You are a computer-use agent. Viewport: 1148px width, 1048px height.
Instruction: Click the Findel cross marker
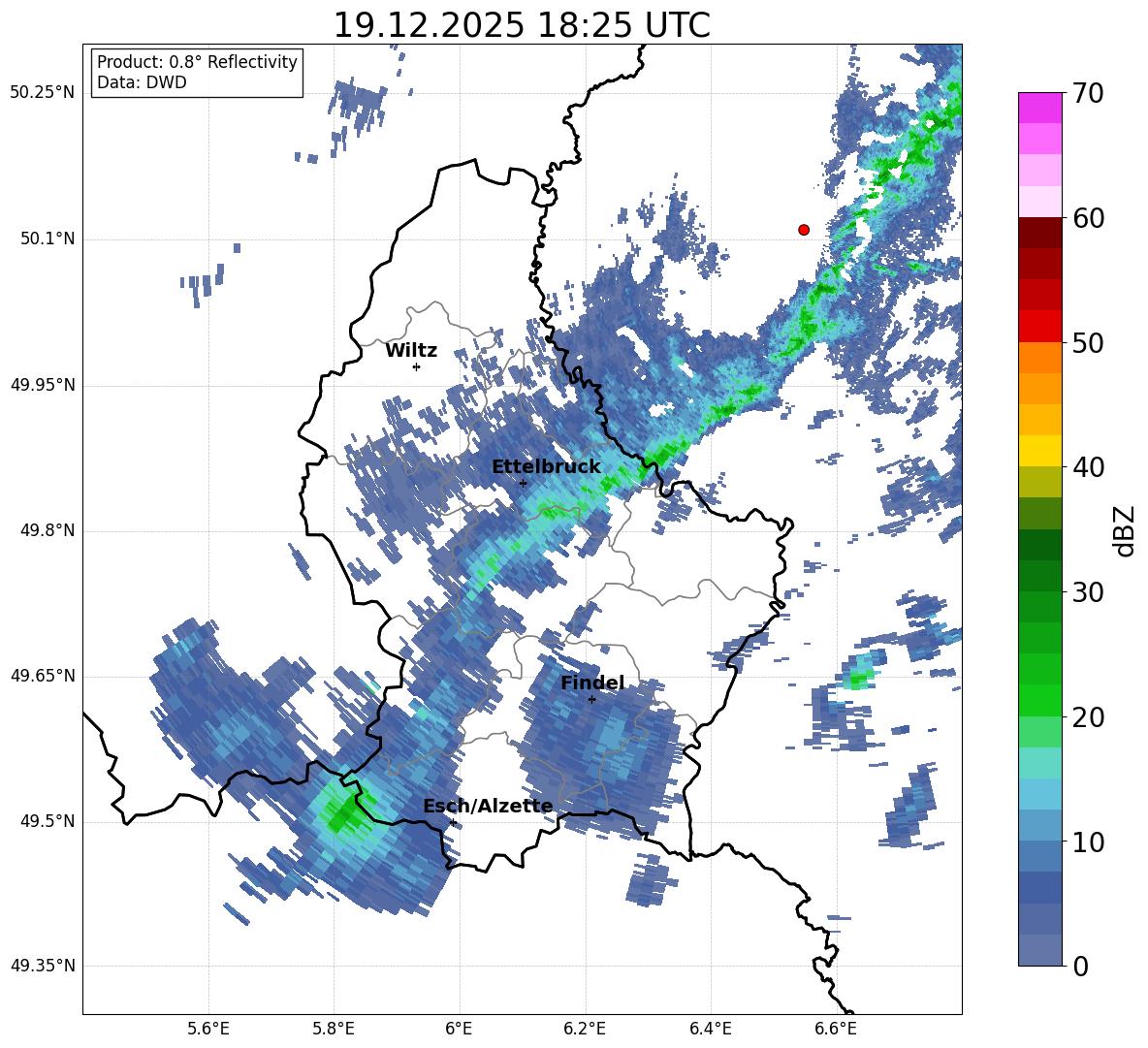coord(592,699)
